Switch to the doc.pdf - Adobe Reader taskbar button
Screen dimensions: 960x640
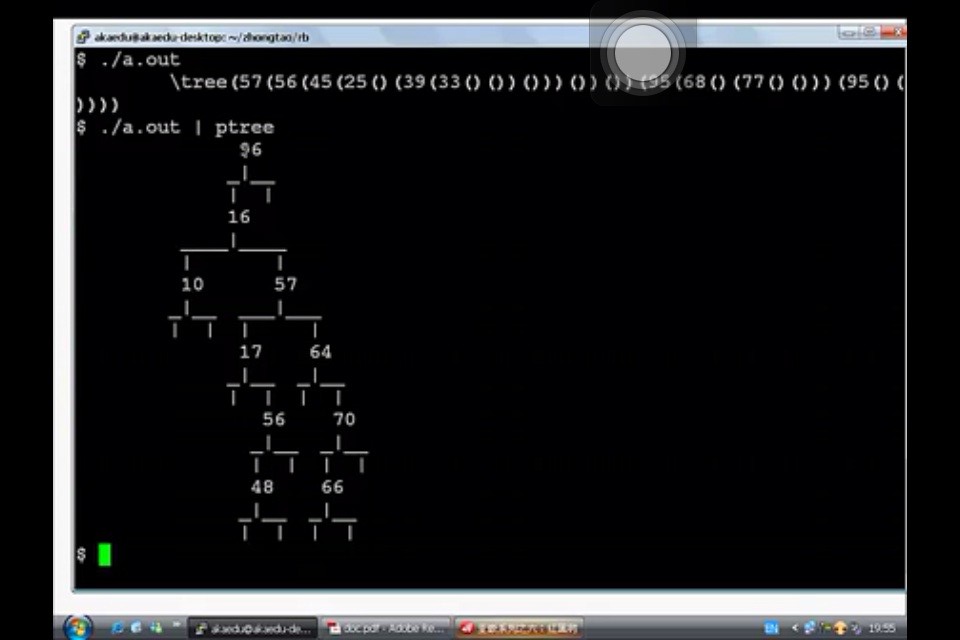pyautogui.click(x=386, y=628)
